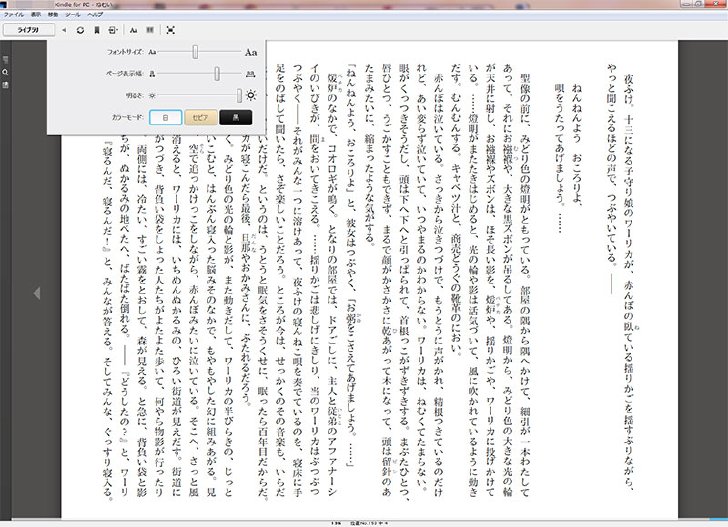Click the 明るさ slider handle
Image resolution: width=728 pixels, height=527 pixels.
[x=239, y=96]
